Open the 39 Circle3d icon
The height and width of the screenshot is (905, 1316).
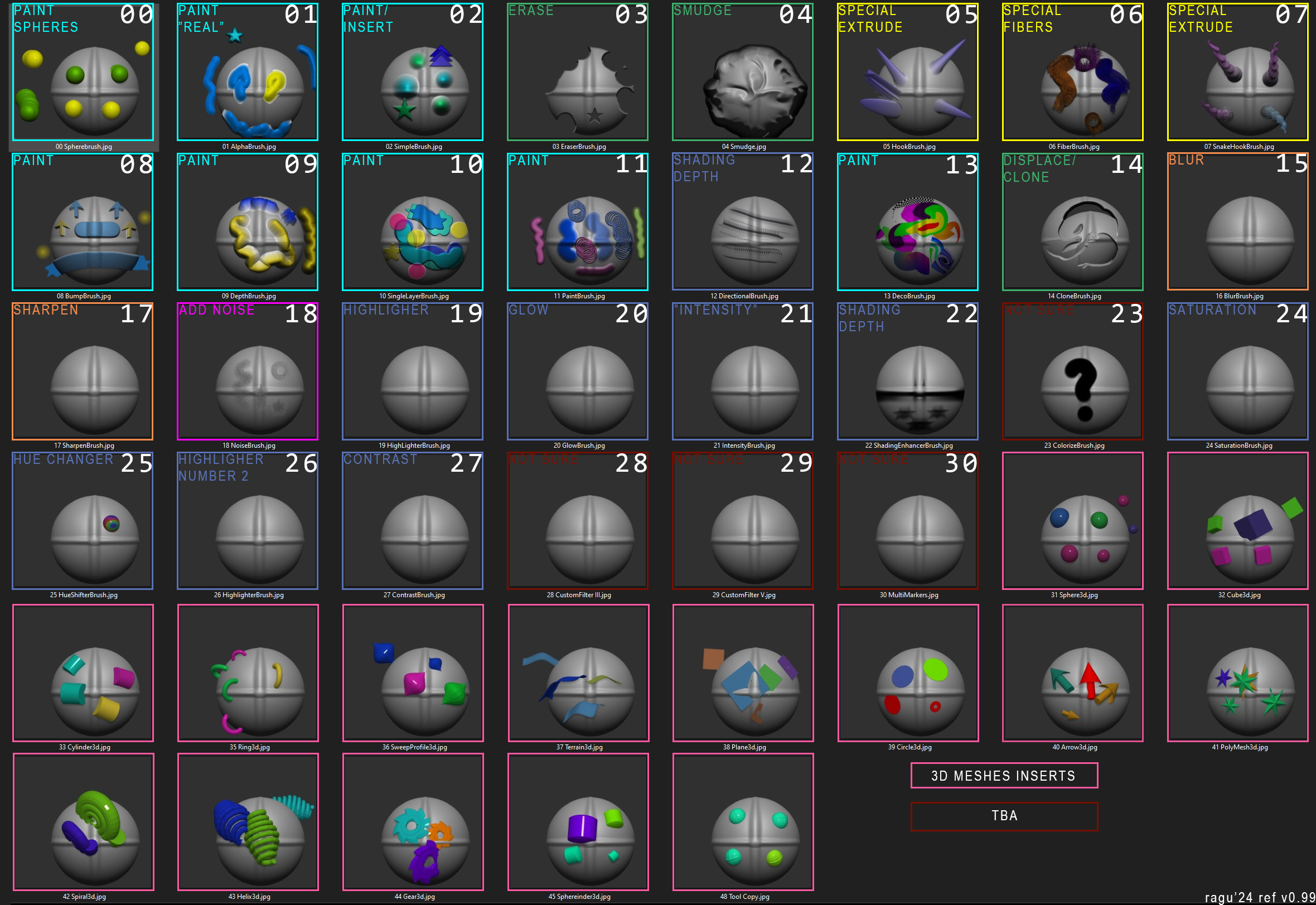point(908,672)
